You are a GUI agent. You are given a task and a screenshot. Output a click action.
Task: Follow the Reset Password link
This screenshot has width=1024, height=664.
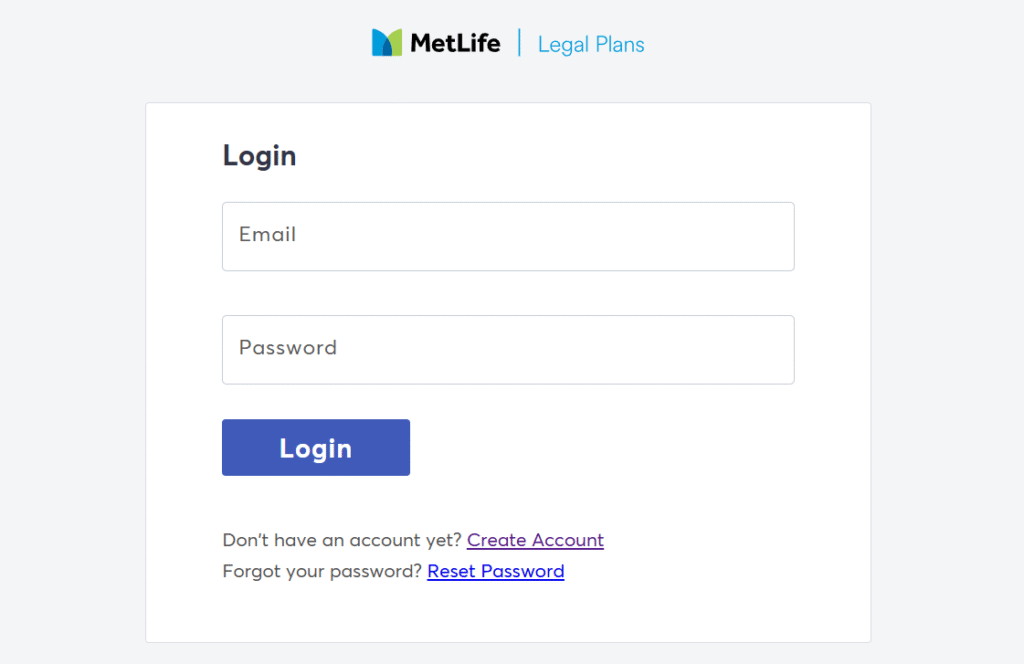coord(496,571)
